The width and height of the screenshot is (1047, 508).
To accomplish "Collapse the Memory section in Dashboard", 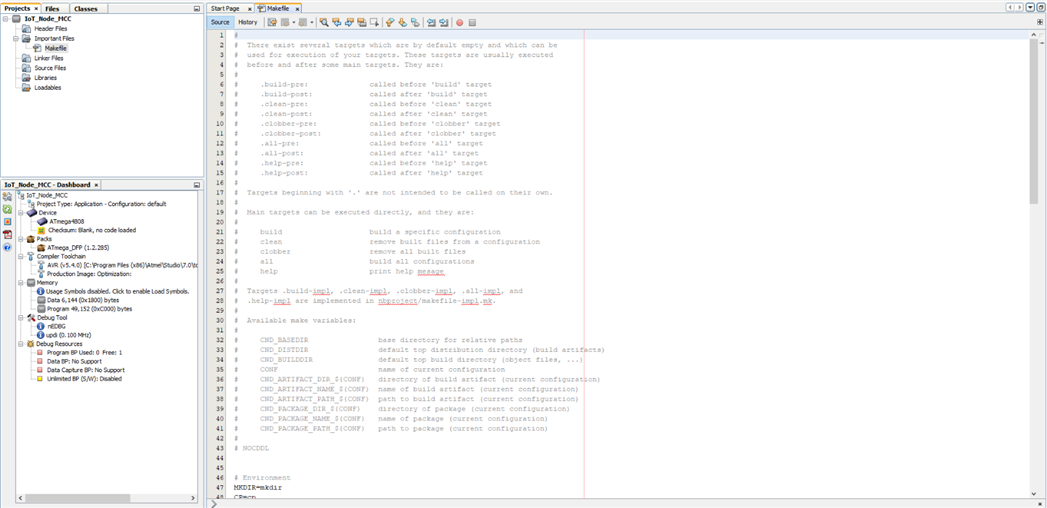I will point(20,282).
